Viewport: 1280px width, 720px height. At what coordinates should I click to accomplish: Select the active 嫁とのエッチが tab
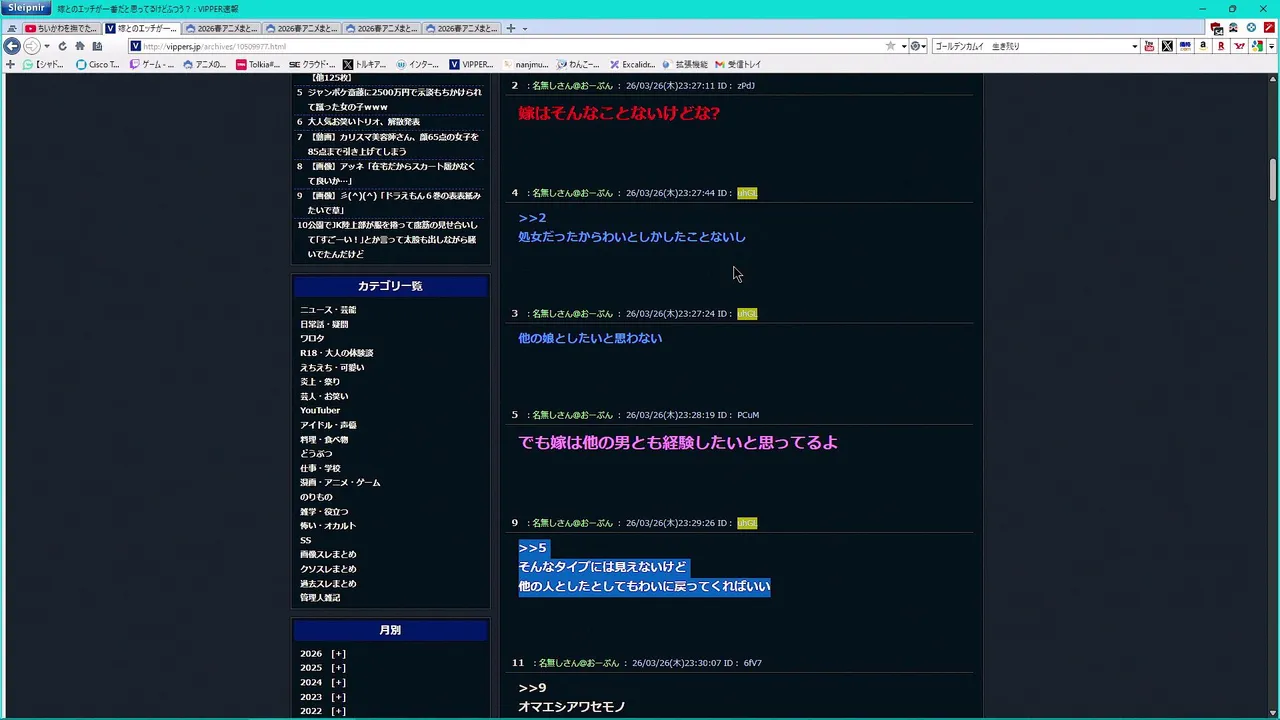pyautogui.click(x=141, y=28)
